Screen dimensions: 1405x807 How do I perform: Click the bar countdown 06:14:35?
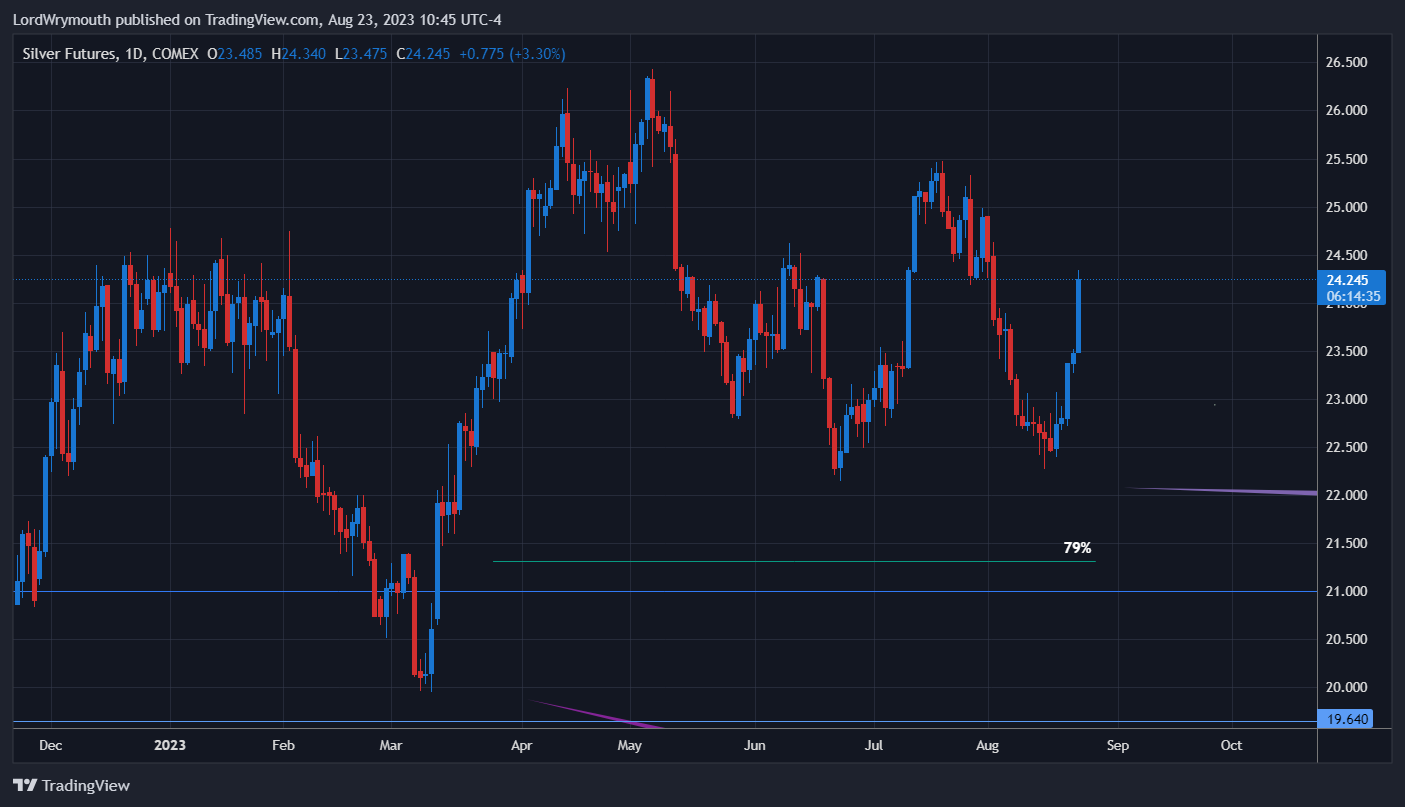[1353, 296]
